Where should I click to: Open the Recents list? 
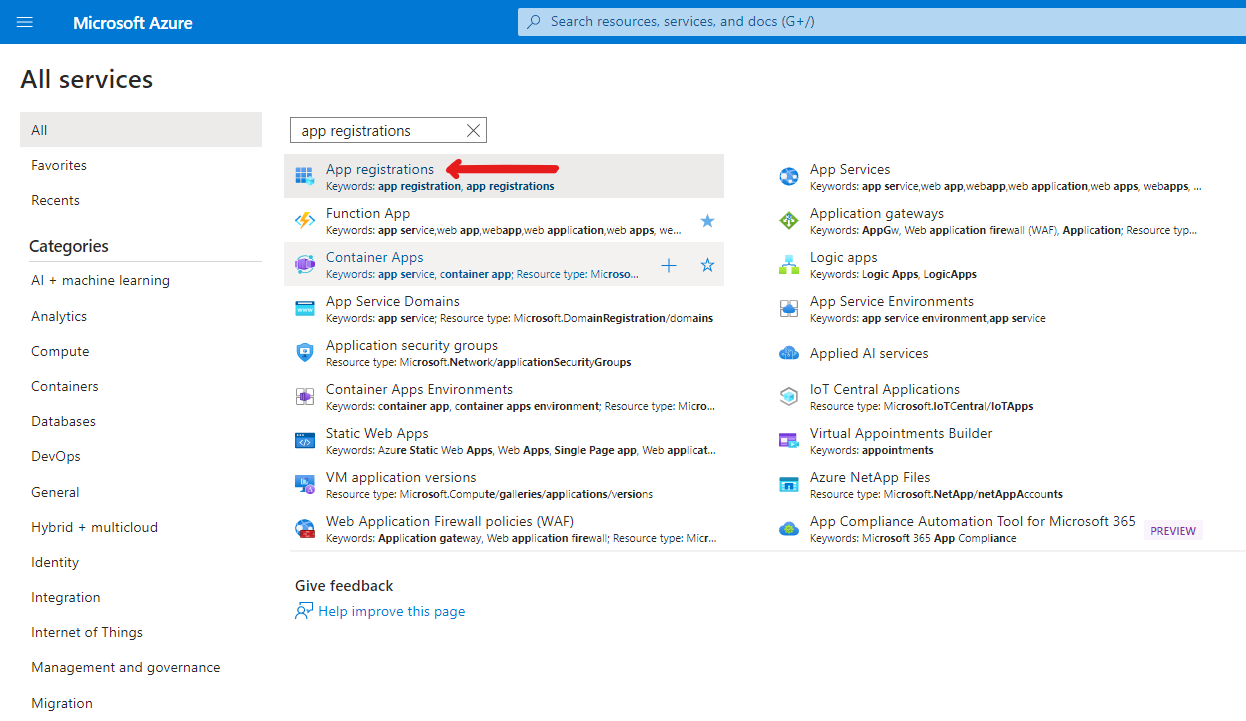coord(55,200)
